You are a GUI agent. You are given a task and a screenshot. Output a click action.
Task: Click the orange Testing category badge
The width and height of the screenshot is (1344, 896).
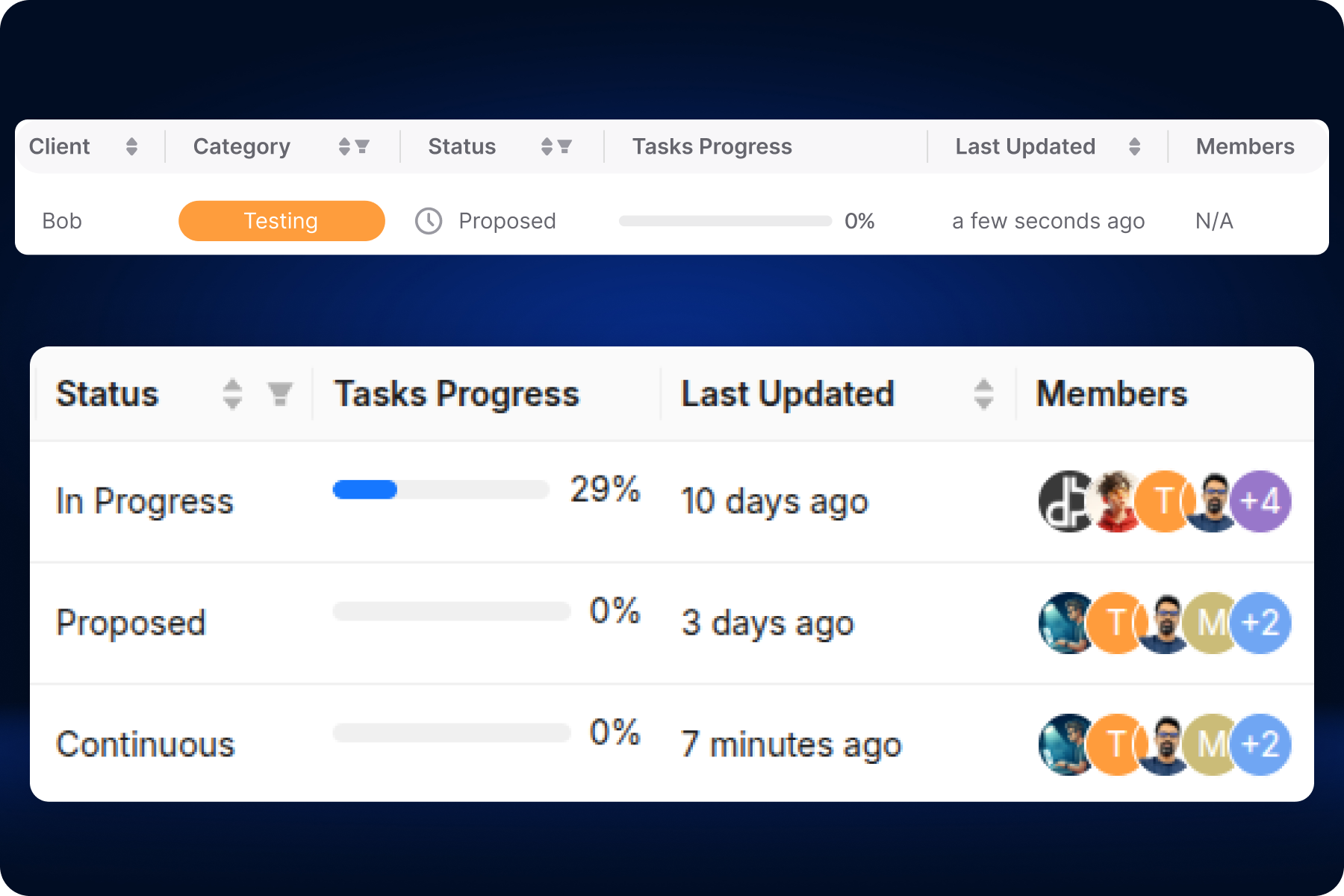(x=281, y=220)
